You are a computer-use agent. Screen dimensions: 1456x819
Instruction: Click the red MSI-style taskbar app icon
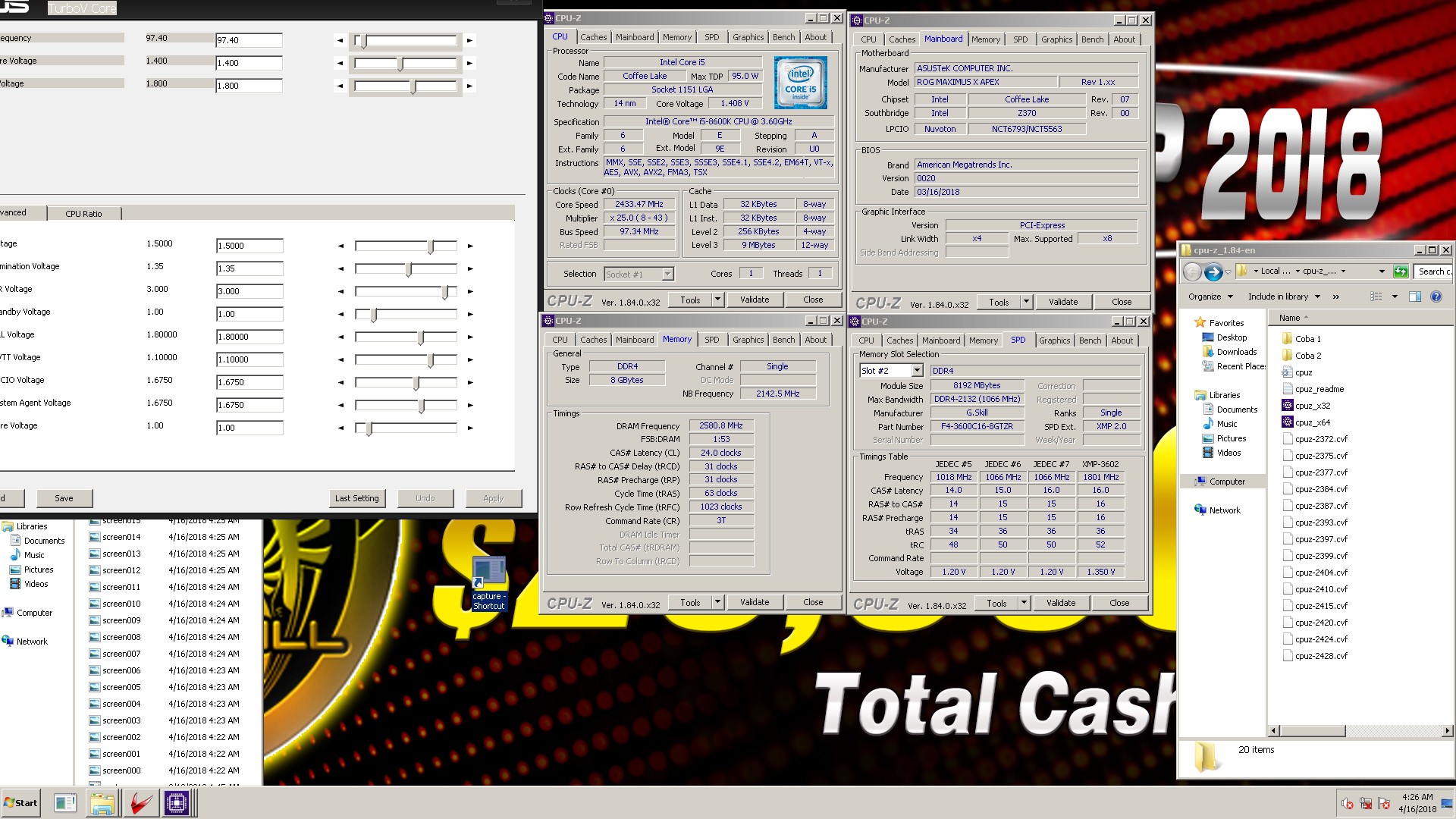pyautogui.click(x=140, y=803)
